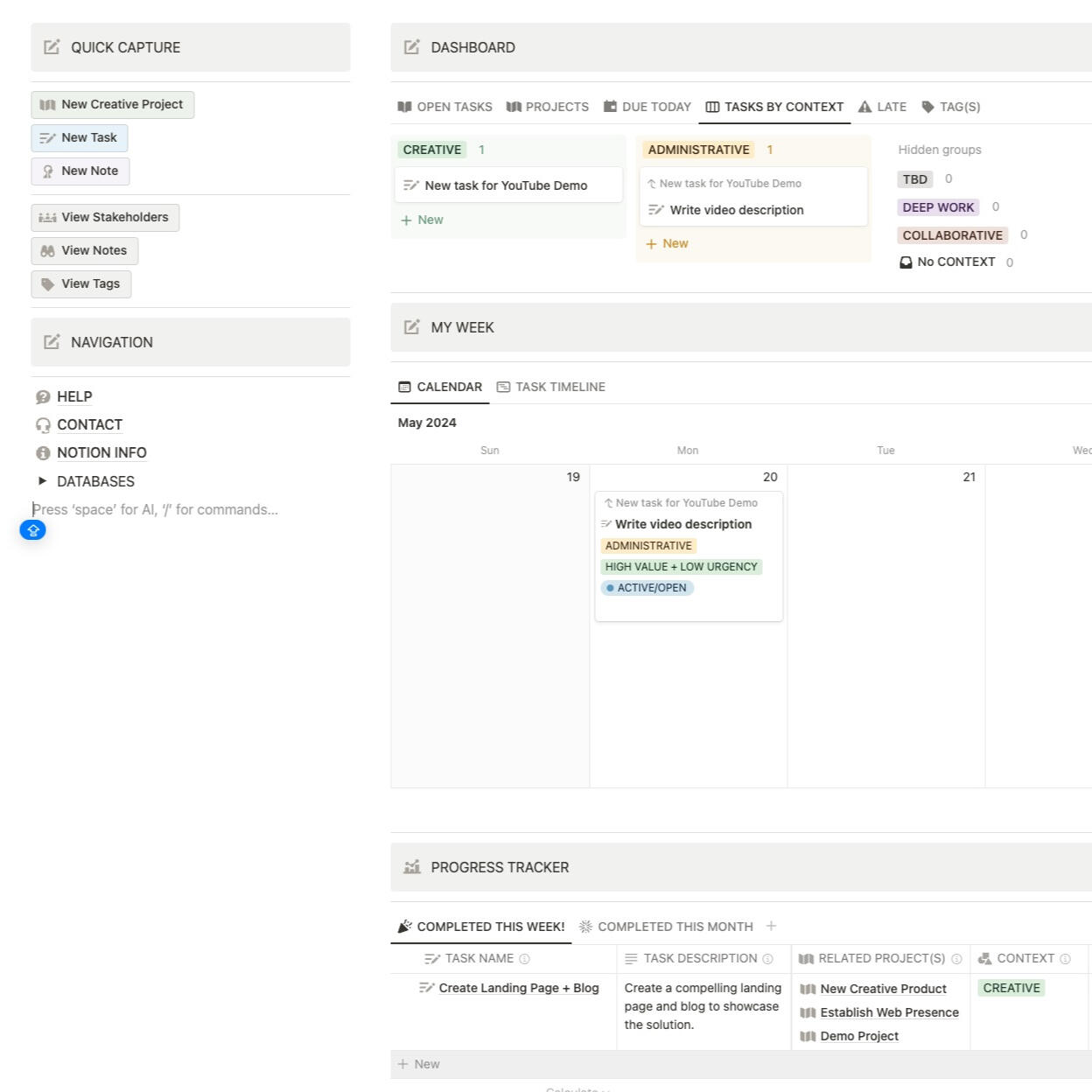Click the chart icon beside PROGRESS TRACKER
Image resolution: width=1092 pixels, height=1092 pixels.
tap(411, 867)
